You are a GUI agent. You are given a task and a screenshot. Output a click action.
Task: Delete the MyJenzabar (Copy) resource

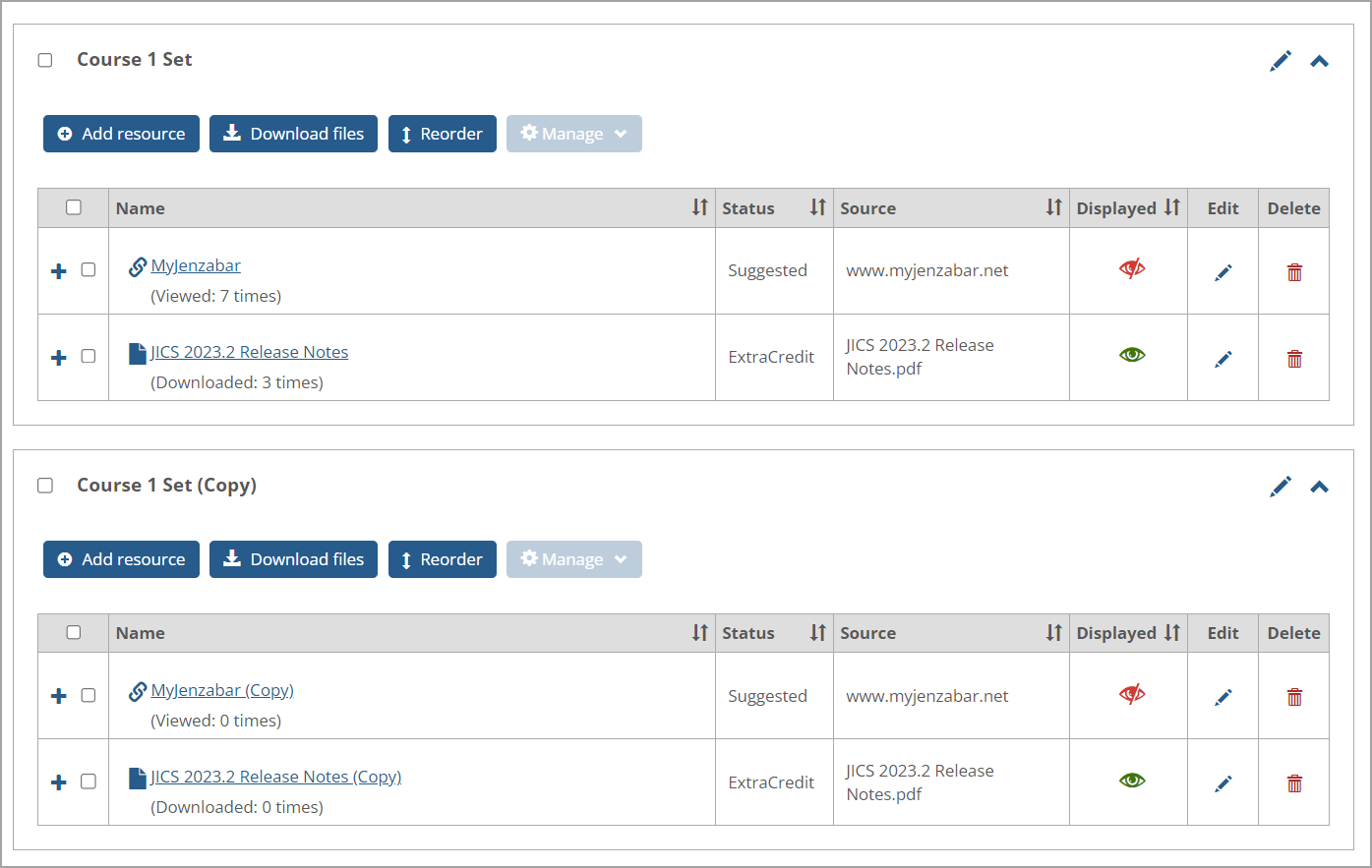pyautogui.click(x=1294, y=697)
